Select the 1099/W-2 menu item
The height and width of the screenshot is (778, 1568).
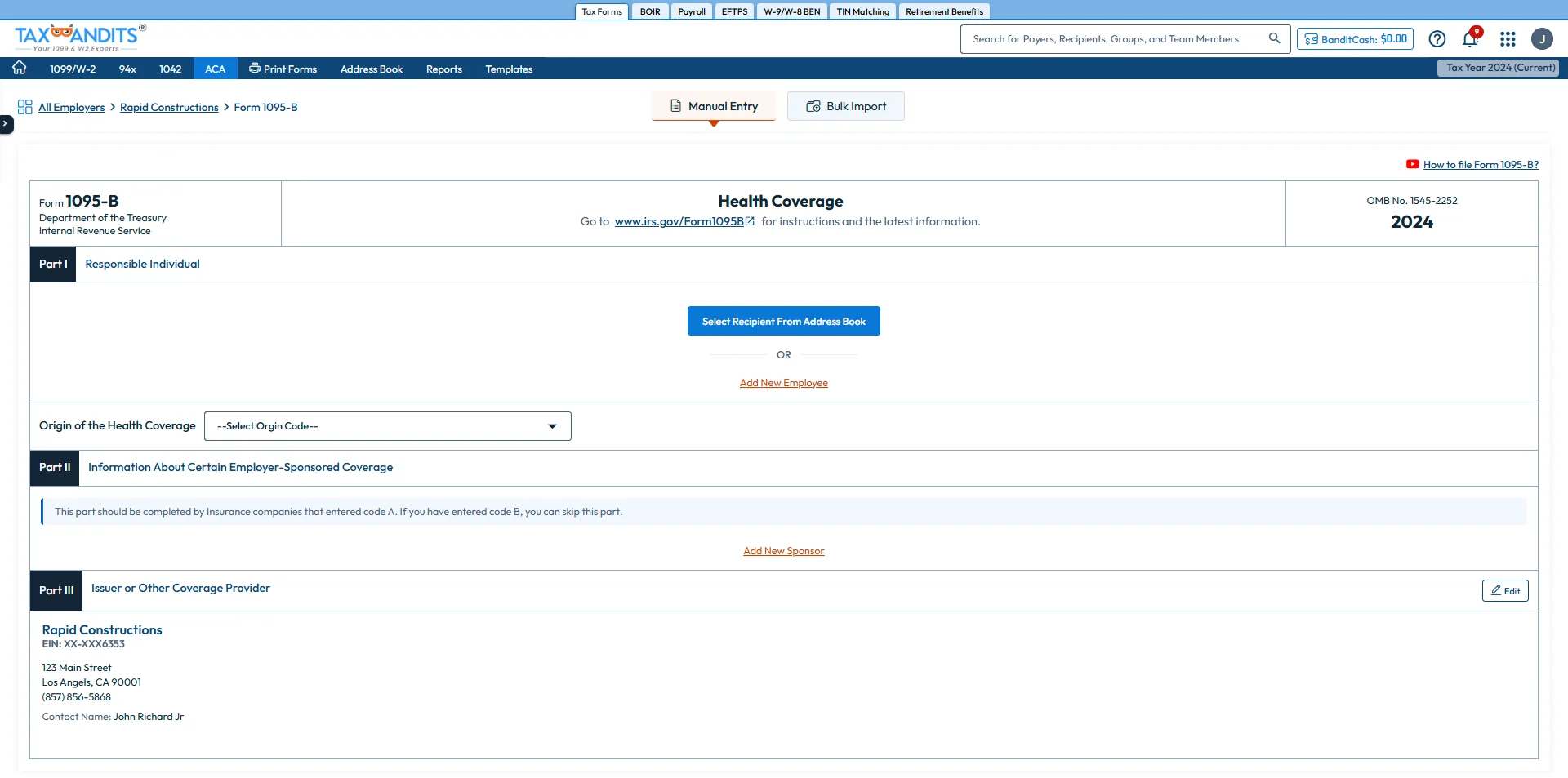pyautogui.click(x=73, y=69)
